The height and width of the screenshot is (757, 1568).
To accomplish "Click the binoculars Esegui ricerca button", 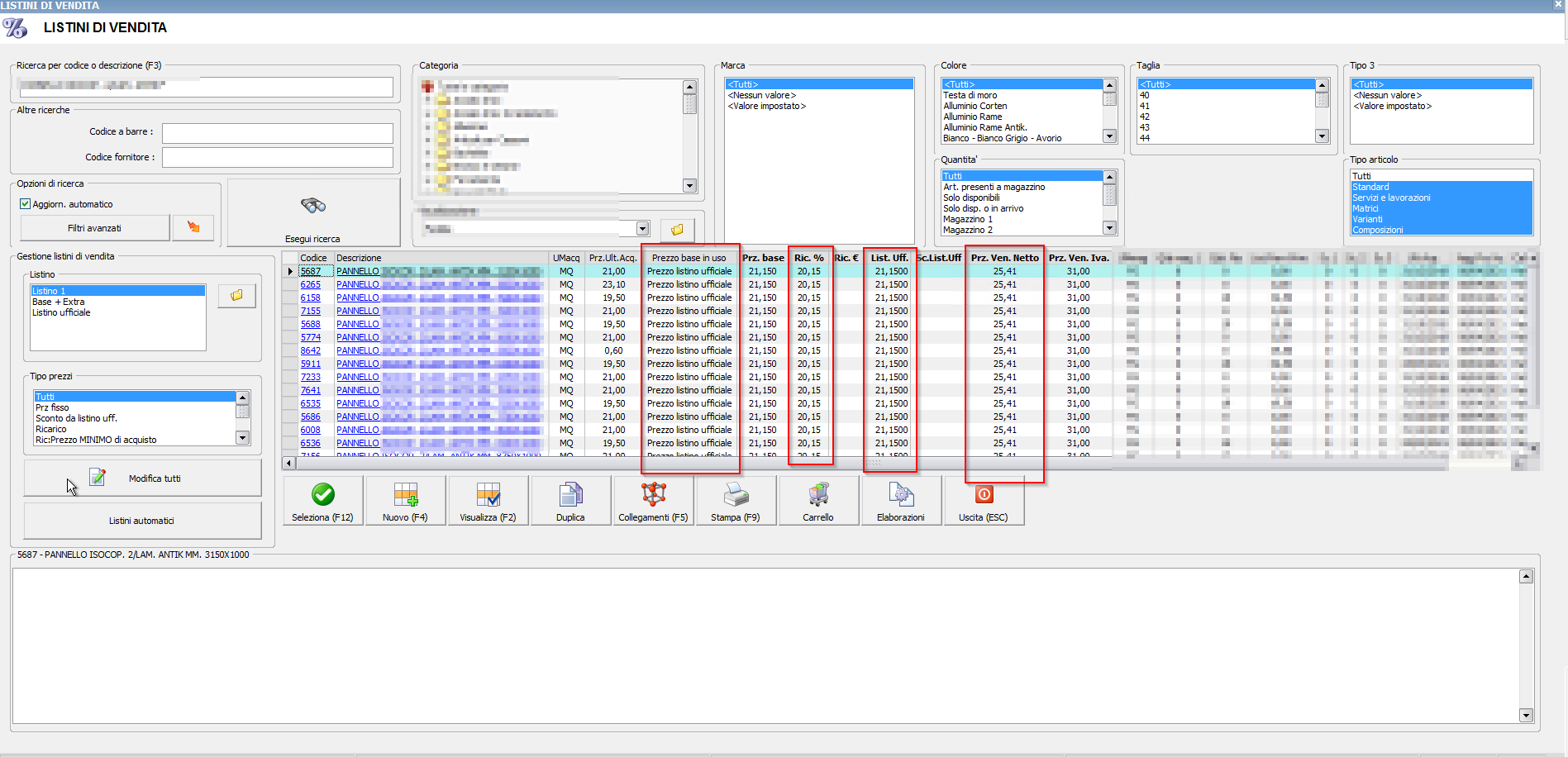I will (313, 213).
